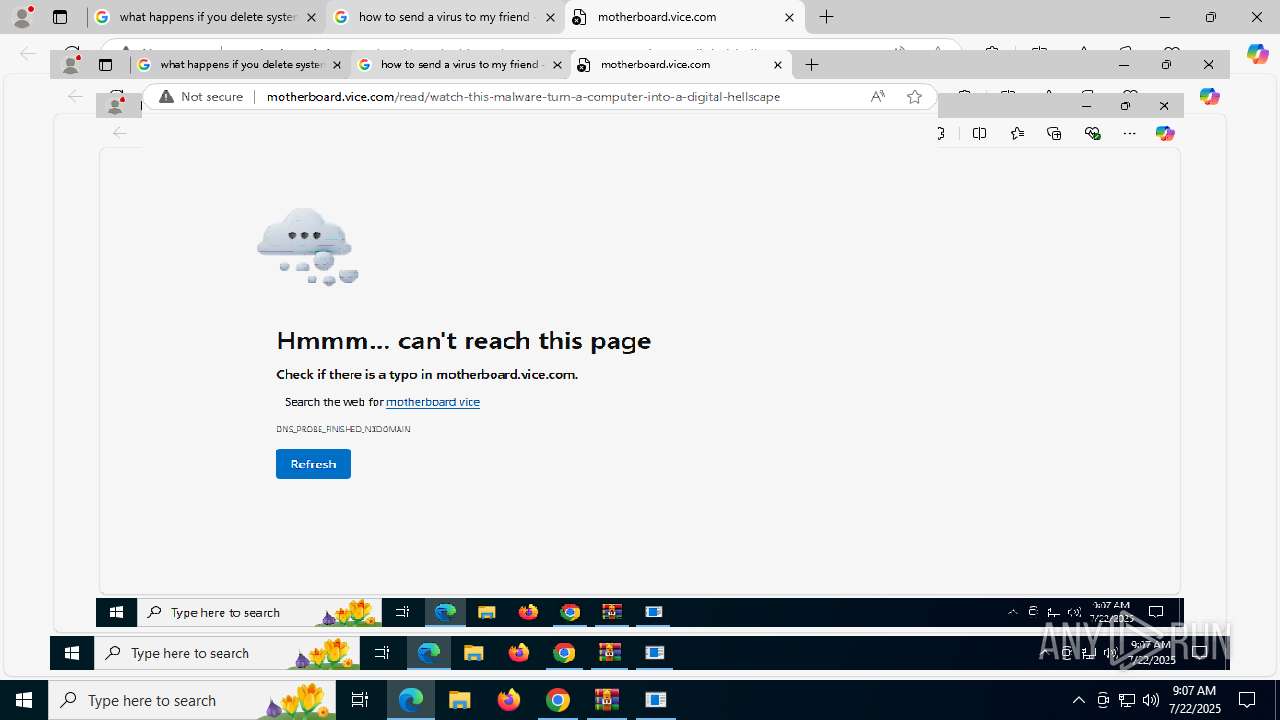
Task: Click the motherboard.vice.com URL address field
Action: [x=523, y=97]
